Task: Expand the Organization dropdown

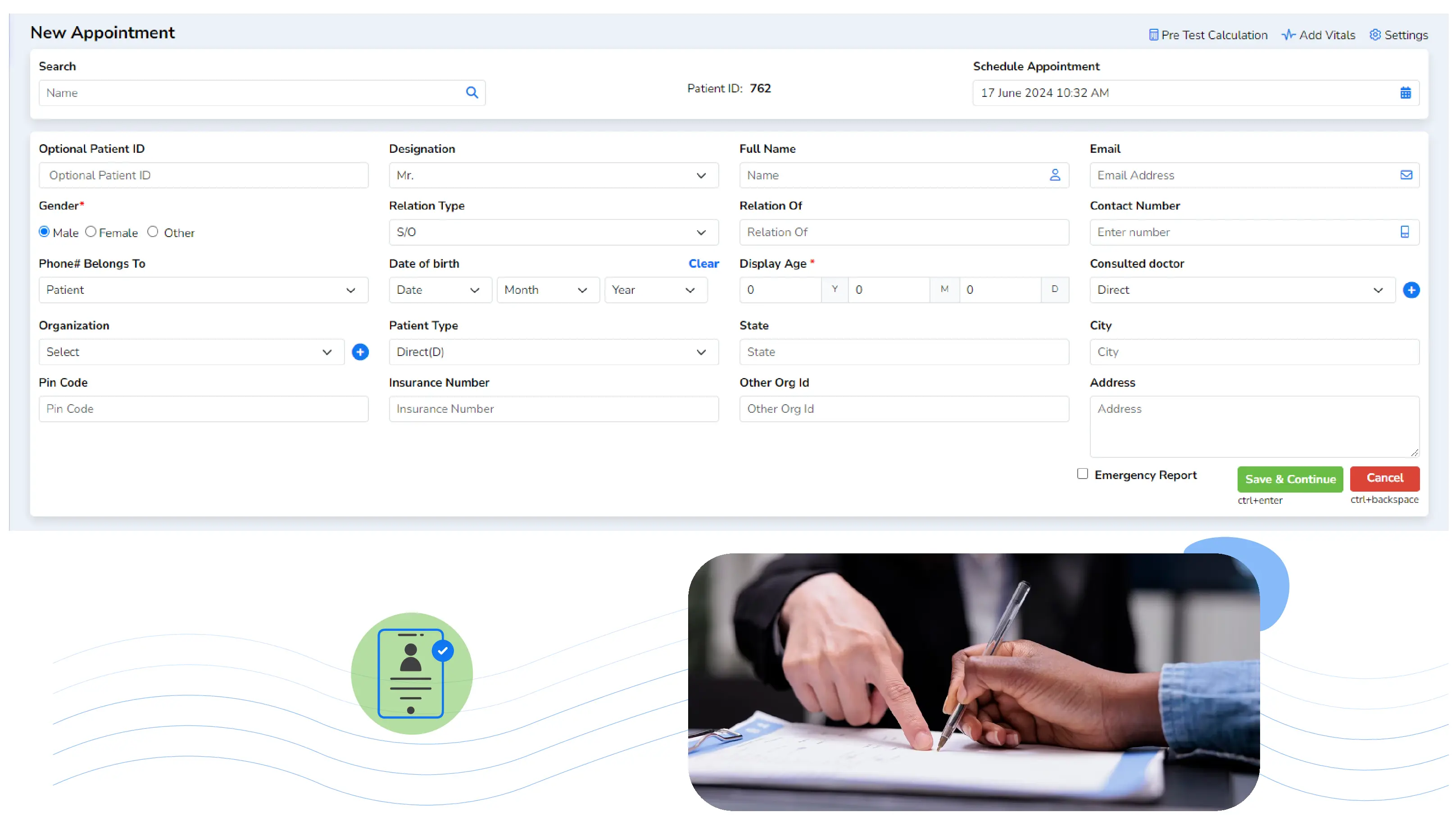Action: pyautogui.click(x=327, y=351)
